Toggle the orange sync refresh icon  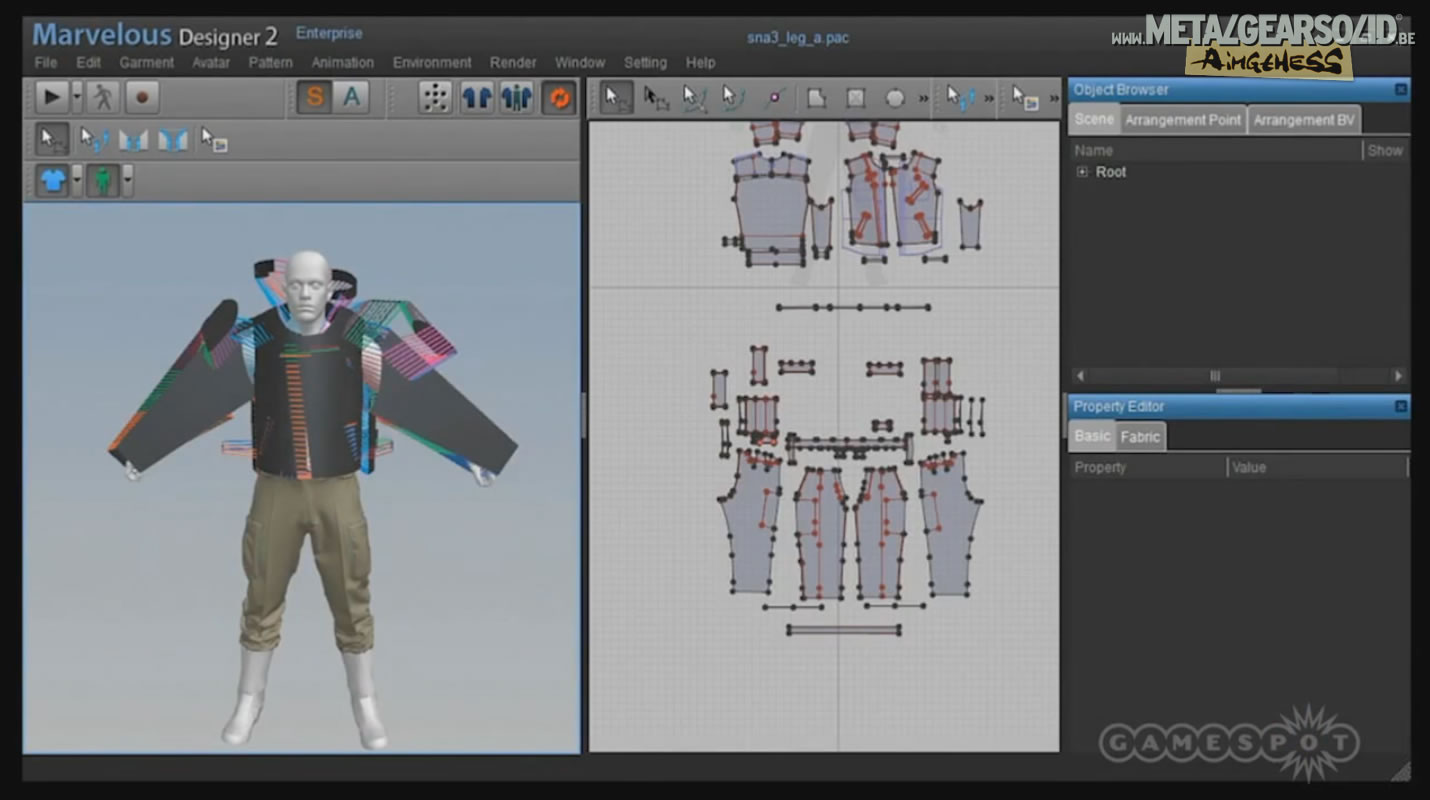559,97
